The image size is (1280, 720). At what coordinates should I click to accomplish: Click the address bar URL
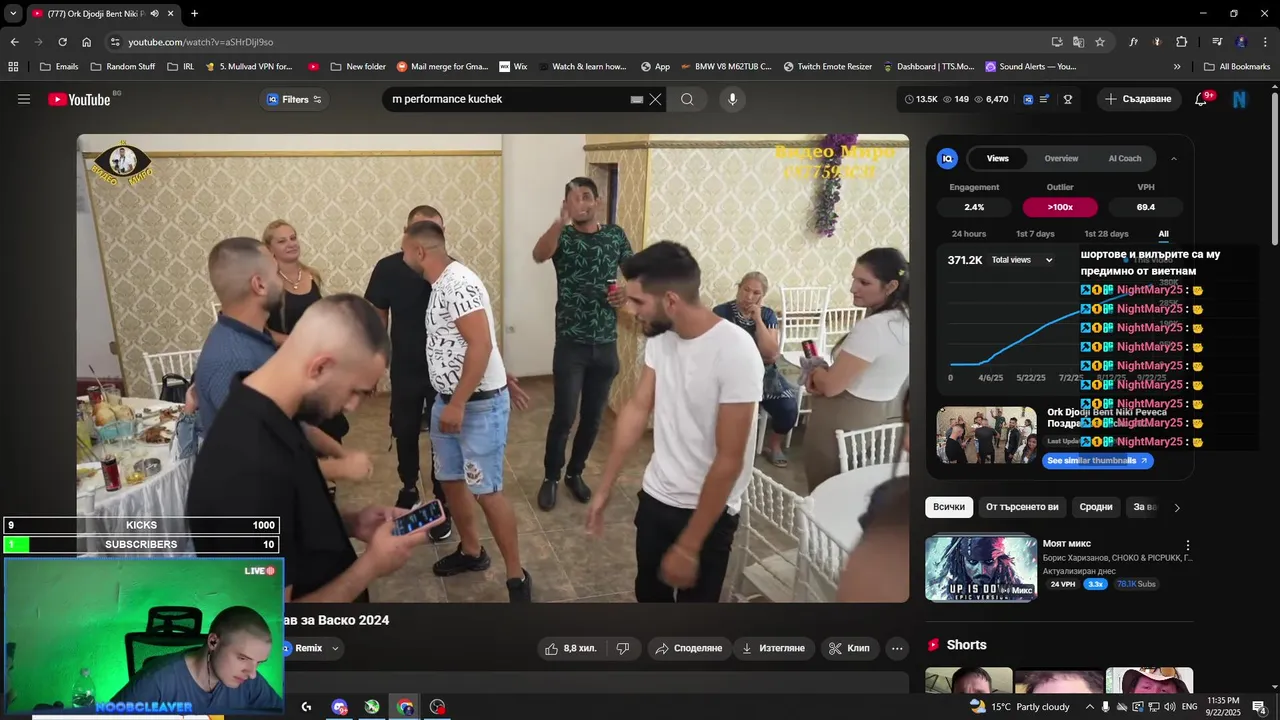[x=201, y=42]
